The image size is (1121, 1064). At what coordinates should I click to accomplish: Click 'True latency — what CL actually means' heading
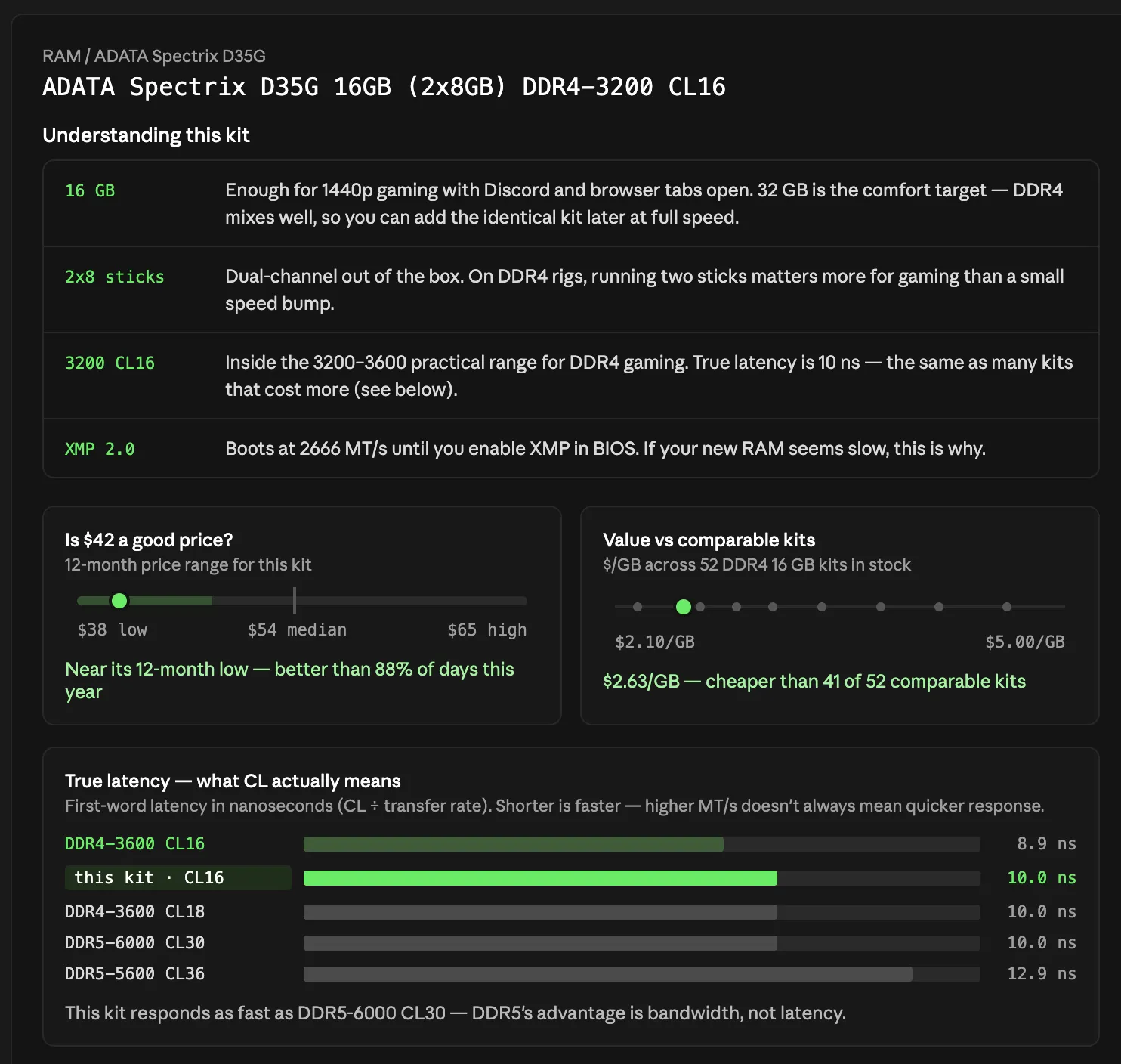233,781
